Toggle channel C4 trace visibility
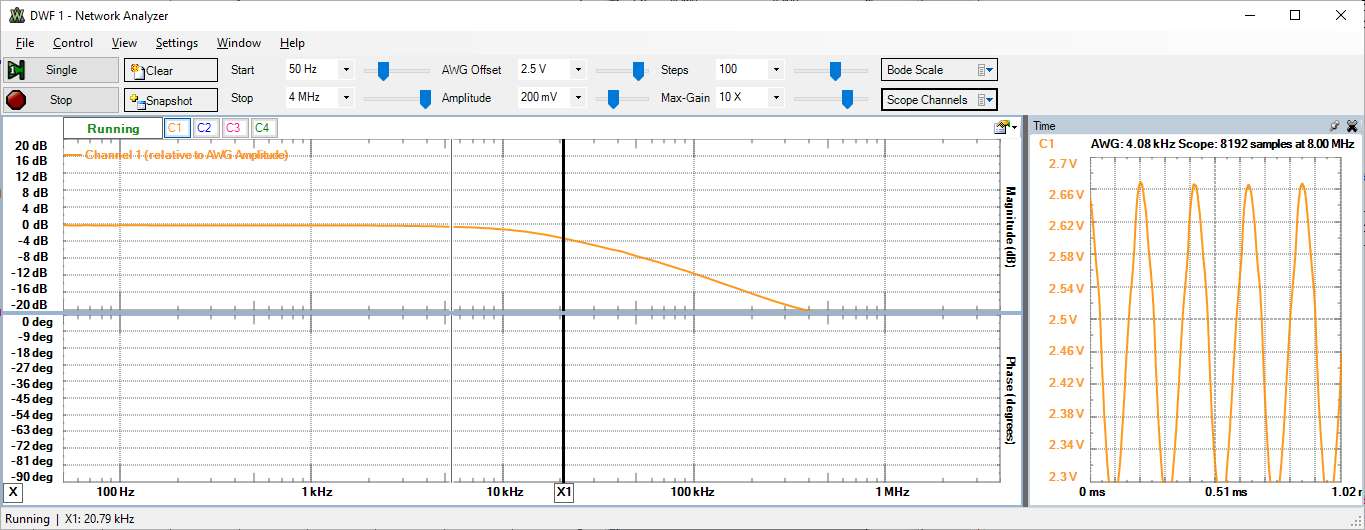1365x530 pixels. tap(262, 128)
